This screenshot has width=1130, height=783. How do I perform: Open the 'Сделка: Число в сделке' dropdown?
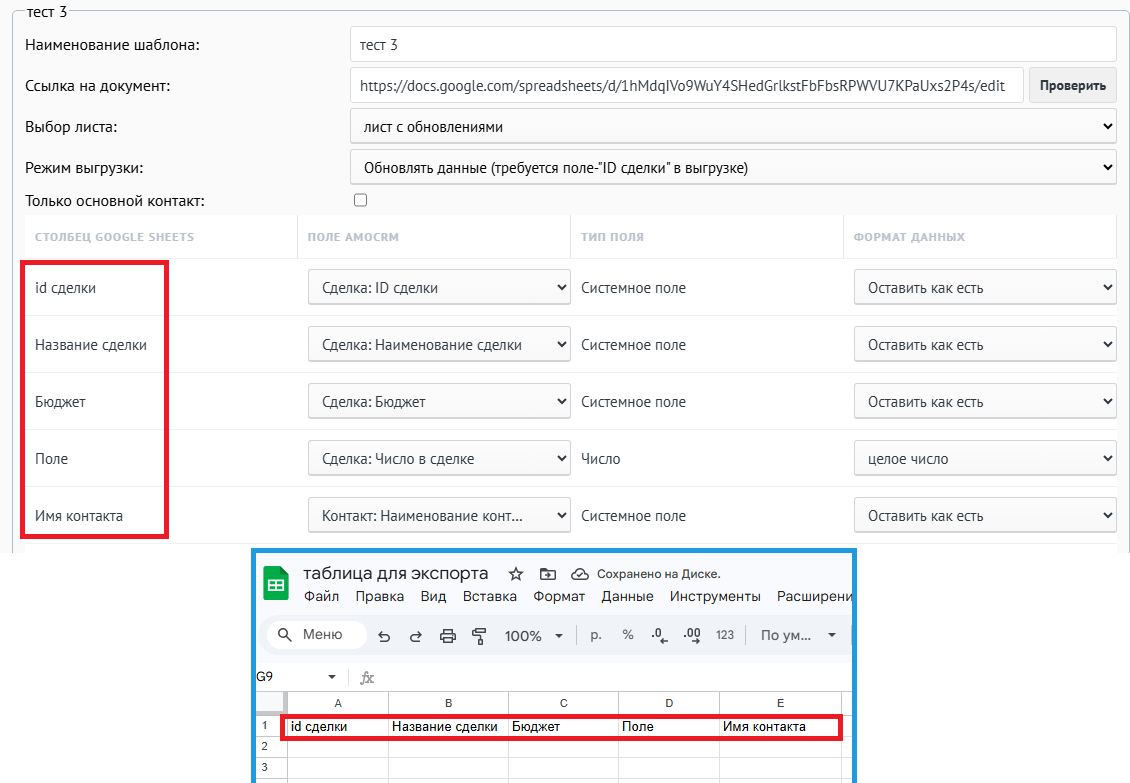(439, 459)
